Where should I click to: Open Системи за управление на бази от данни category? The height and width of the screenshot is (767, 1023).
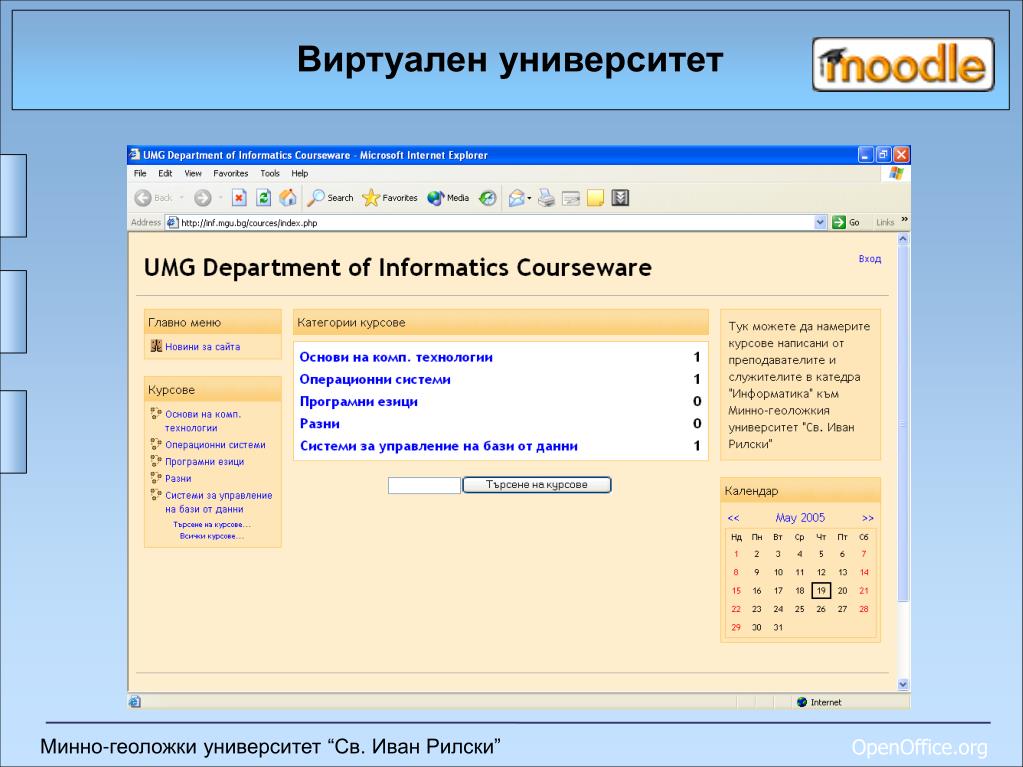click(x=438, y=446)
